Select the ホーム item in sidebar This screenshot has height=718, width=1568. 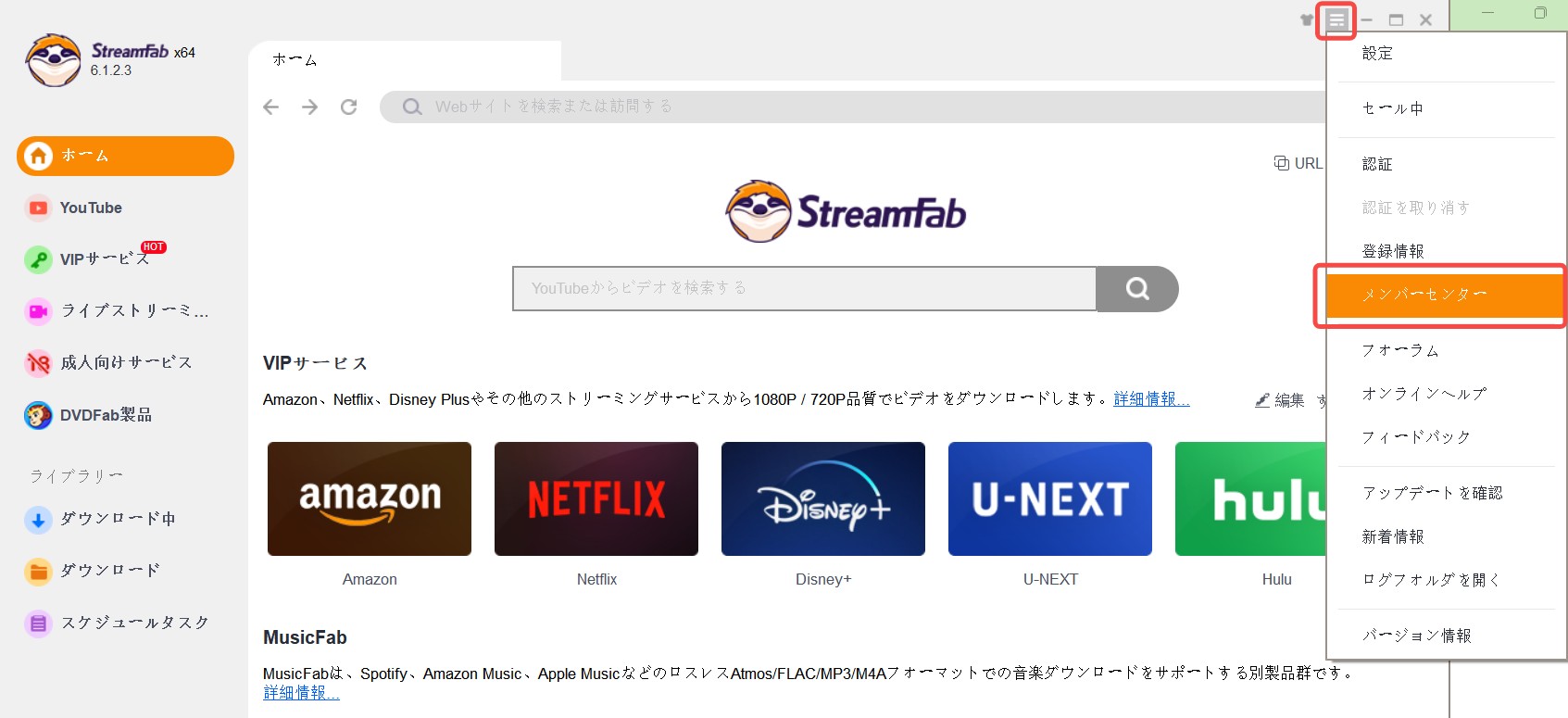[125, 156]
